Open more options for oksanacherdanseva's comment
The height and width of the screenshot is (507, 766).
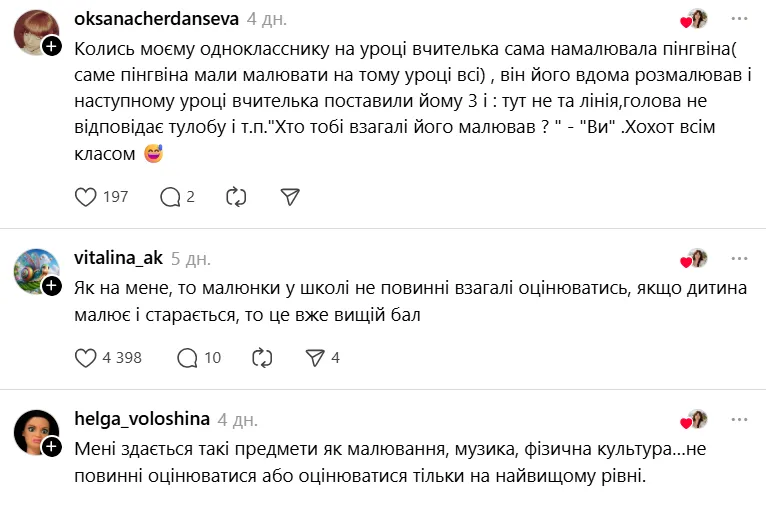pyautogui.click(x=739, y=19)
